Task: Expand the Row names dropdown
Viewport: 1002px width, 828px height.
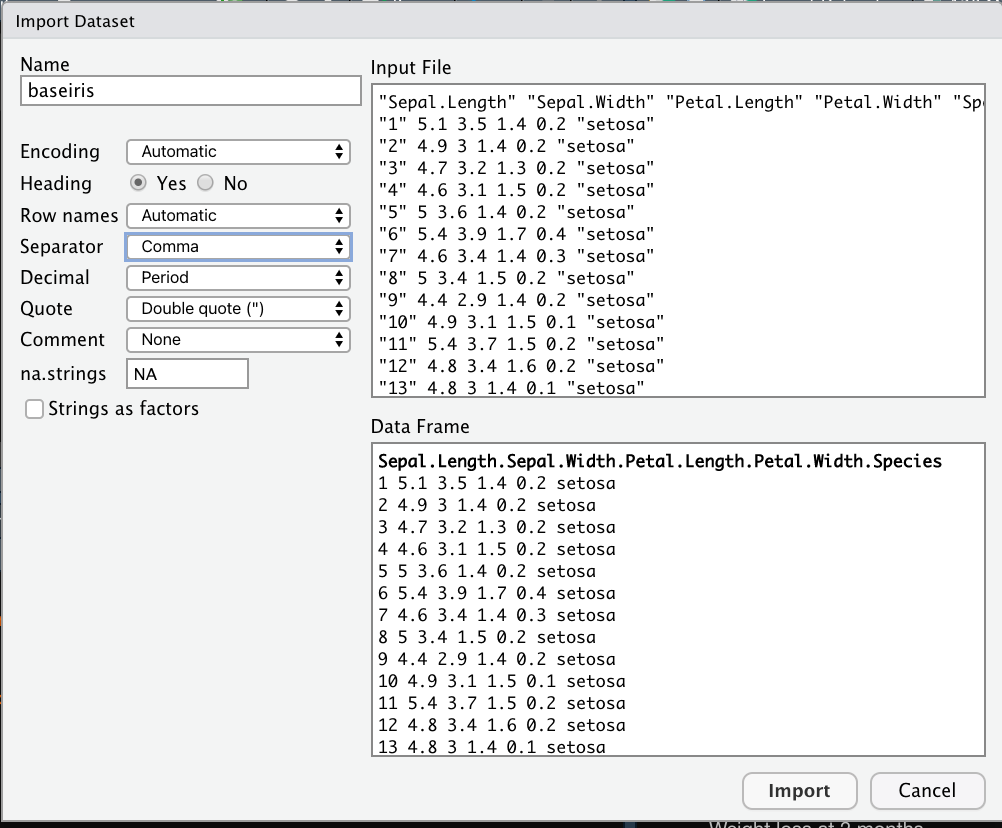Action: 238,215
